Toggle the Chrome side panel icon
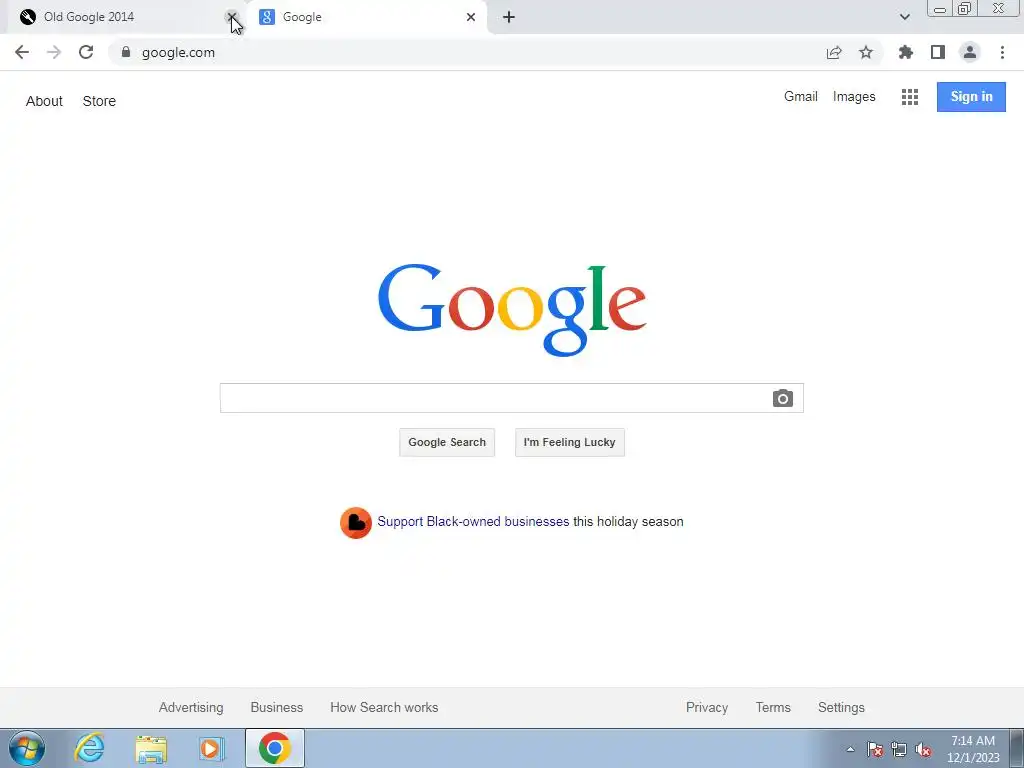Screen dimensions: 1024x768 [x=938, y=52]
